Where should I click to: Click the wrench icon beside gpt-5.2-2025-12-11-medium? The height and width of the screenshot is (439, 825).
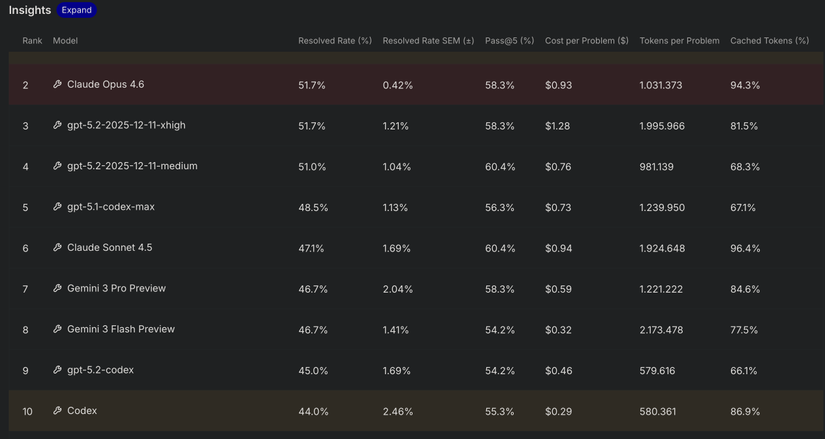coord(57,166)
